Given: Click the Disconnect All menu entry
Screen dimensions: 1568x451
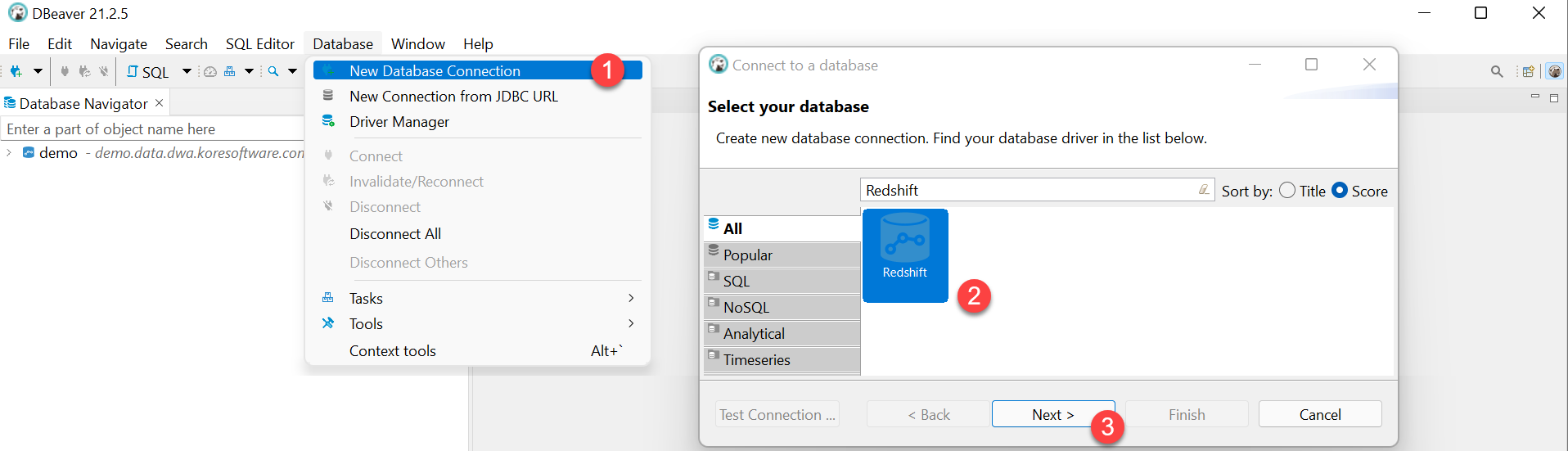Looking at the screenshot, I should pyautogui.click(x=478, y=234).
